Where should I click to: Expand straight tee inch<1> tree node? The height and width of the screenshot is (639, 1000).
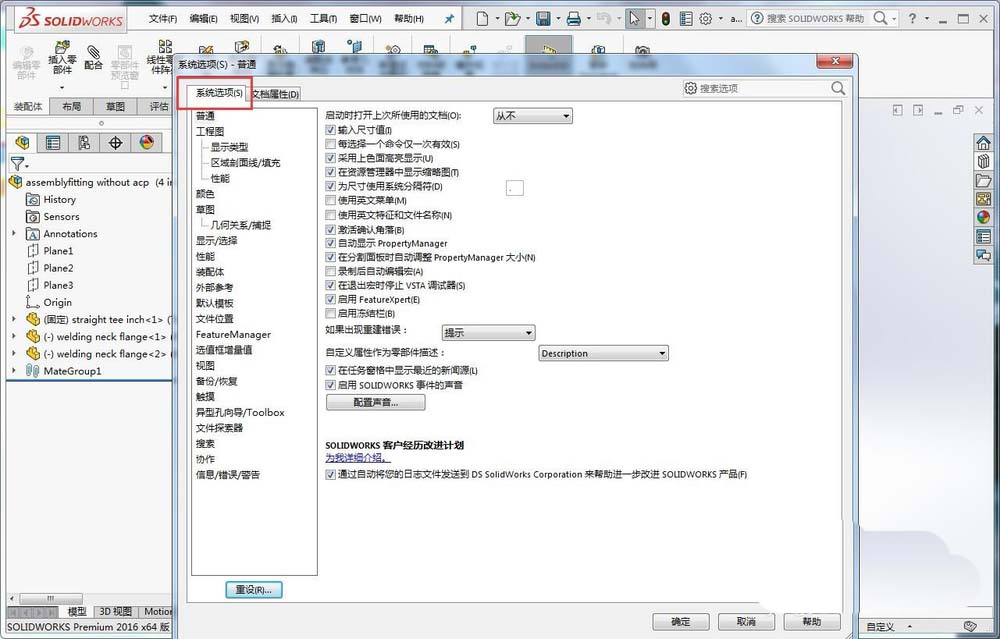point(14,319)
